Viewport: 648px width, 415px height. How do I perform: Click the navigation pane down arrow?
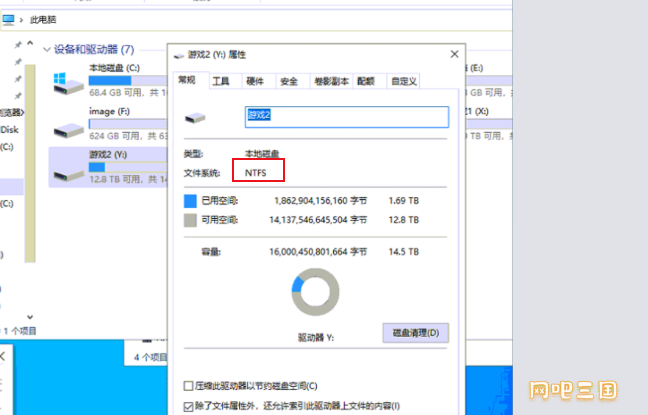[30, 317]
